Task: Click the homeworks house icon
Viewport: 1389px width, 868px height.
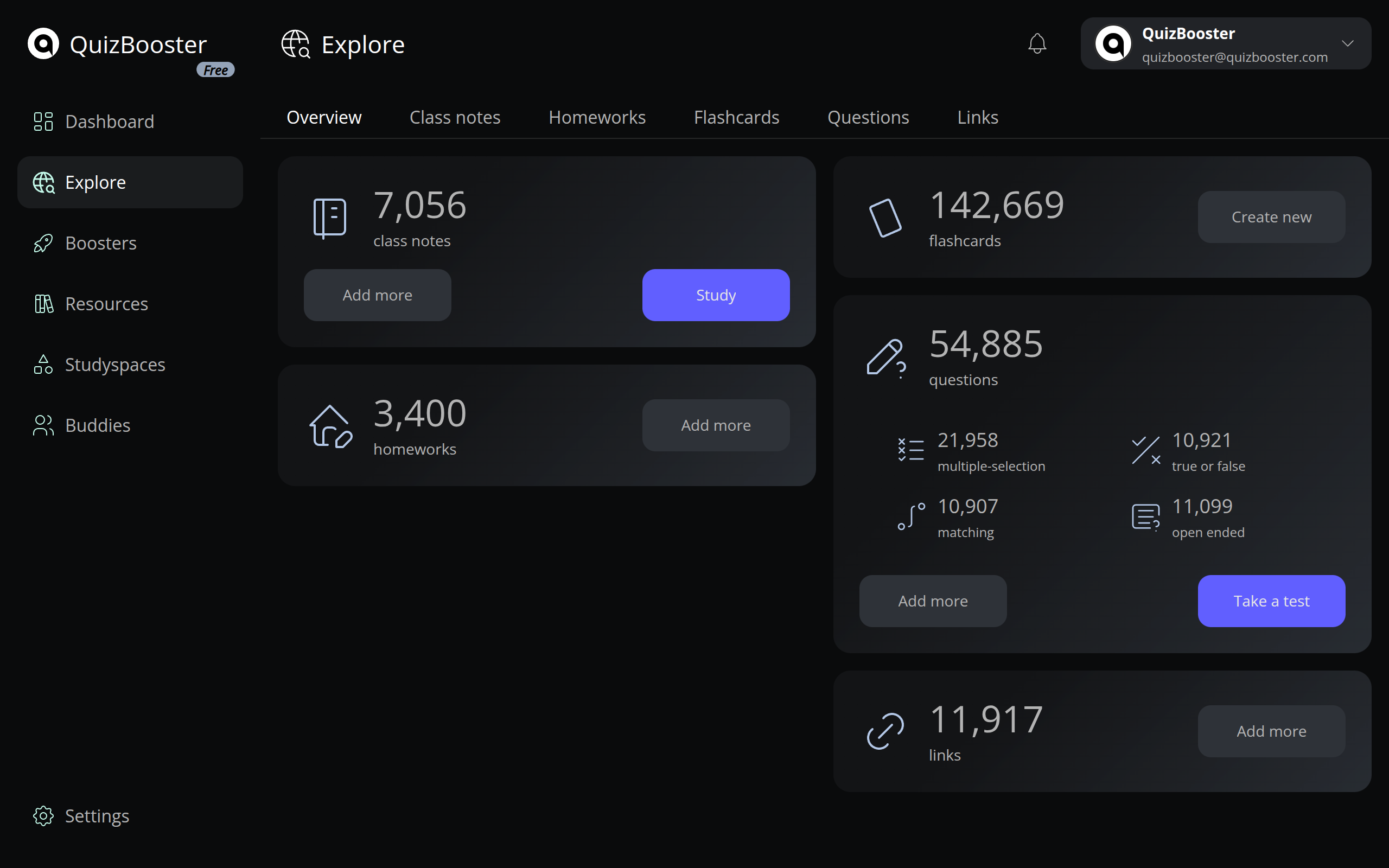Action: (330, 426)
